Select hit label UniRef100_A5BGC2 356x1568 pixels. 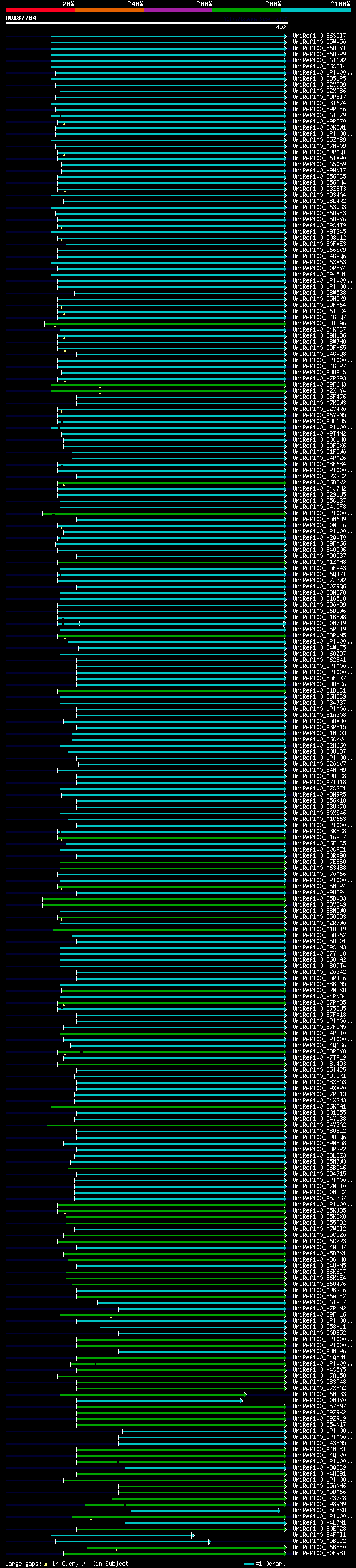coord(319,1541)
